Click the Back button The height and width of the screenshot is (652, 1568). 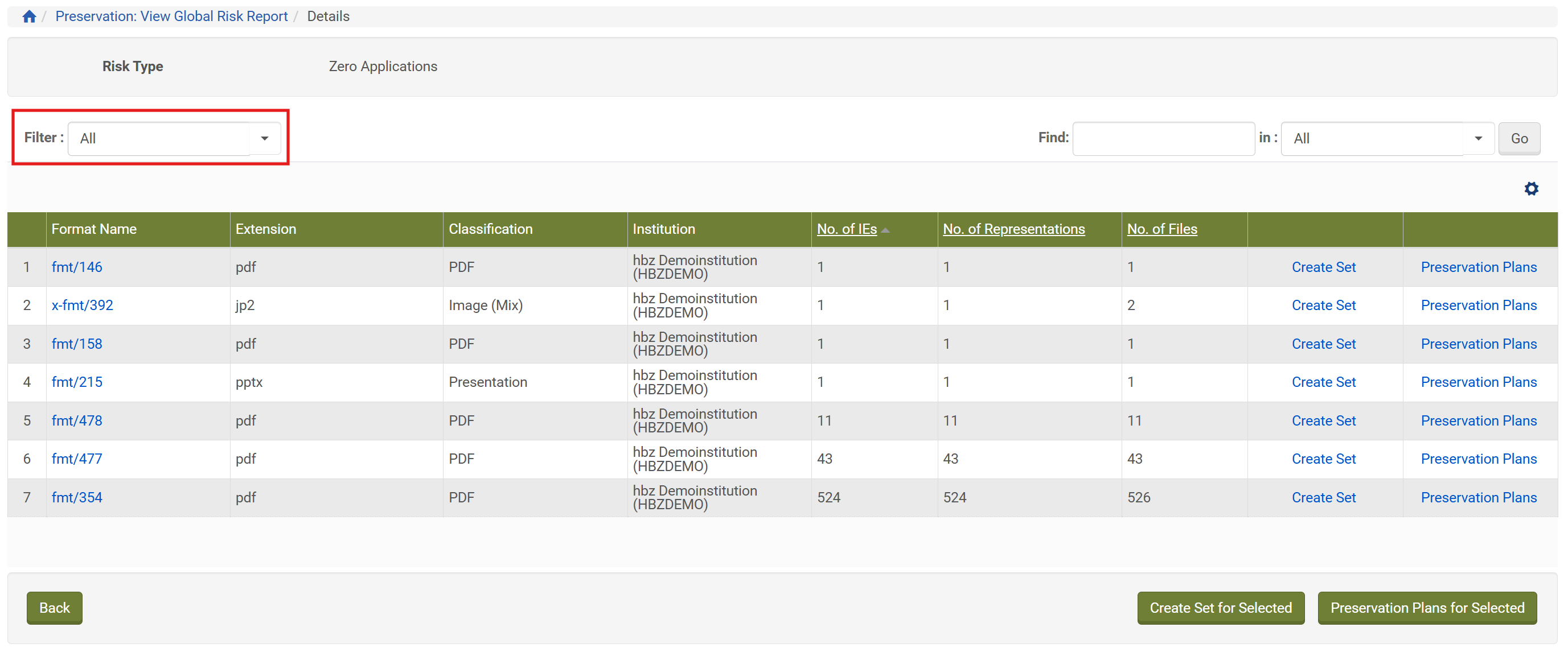tap(54, 608)
